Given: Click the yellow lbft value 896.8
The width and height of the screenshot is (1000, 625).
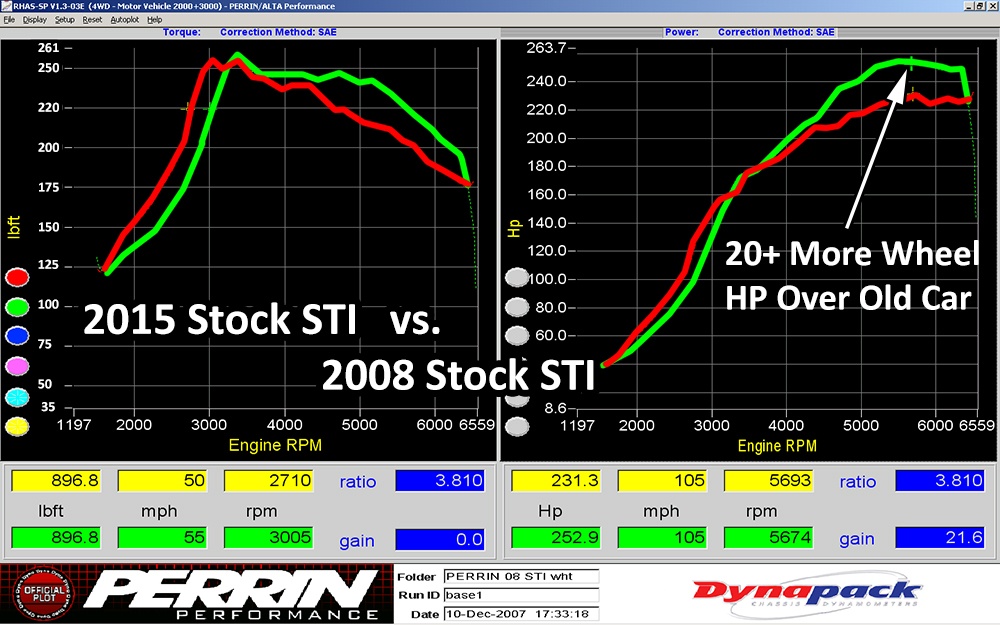Looking at the screenshot, I should (x=56, y=480).
